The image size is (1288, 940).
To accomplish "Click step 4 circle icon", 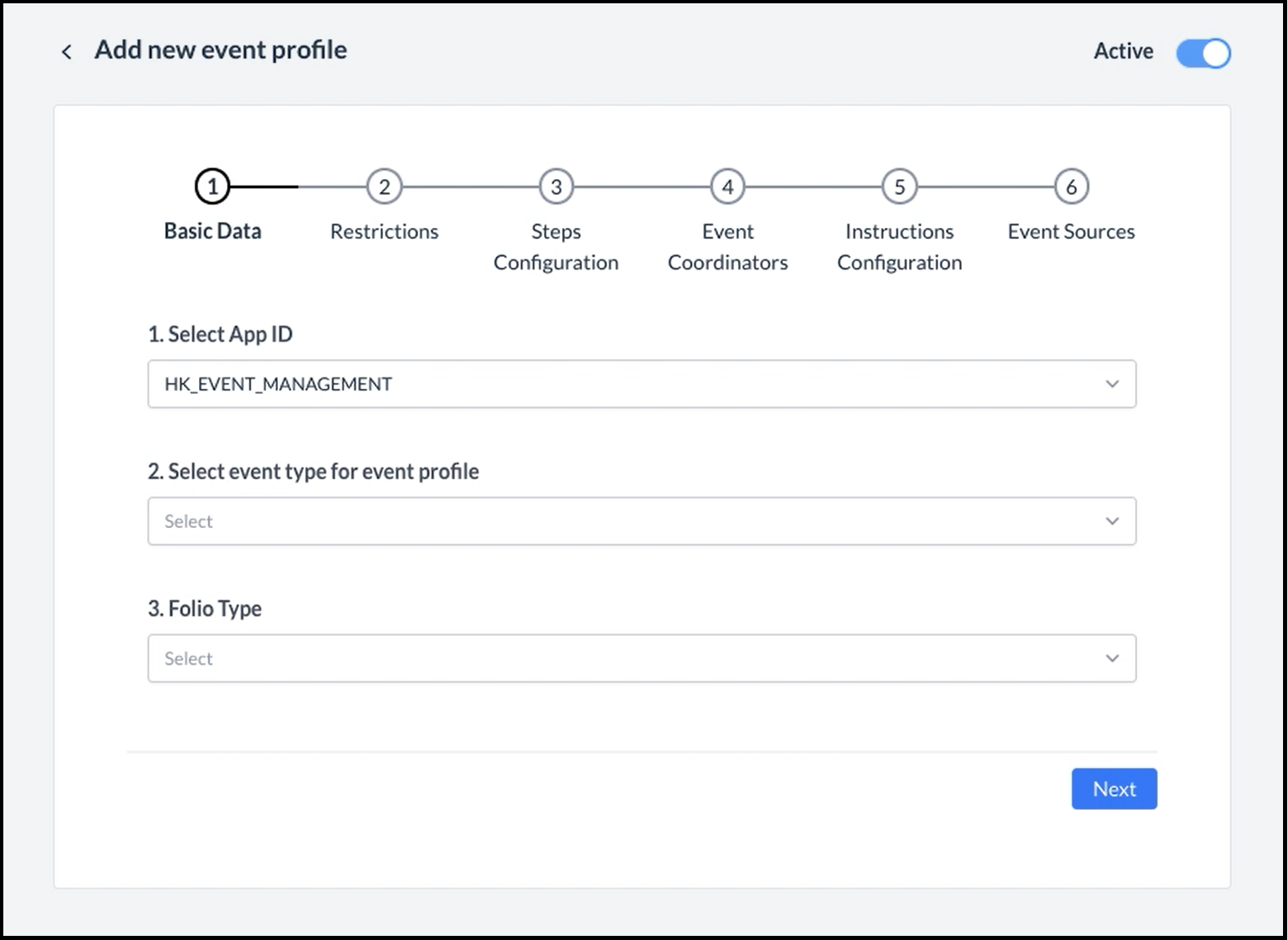I will tap(727, 187).
